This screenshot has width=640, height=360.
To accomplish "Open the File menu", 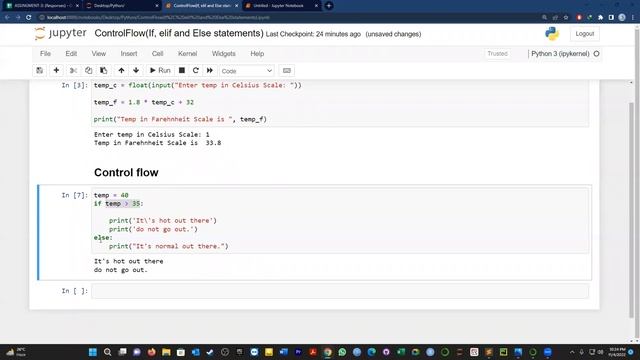I will coord(45,53).
